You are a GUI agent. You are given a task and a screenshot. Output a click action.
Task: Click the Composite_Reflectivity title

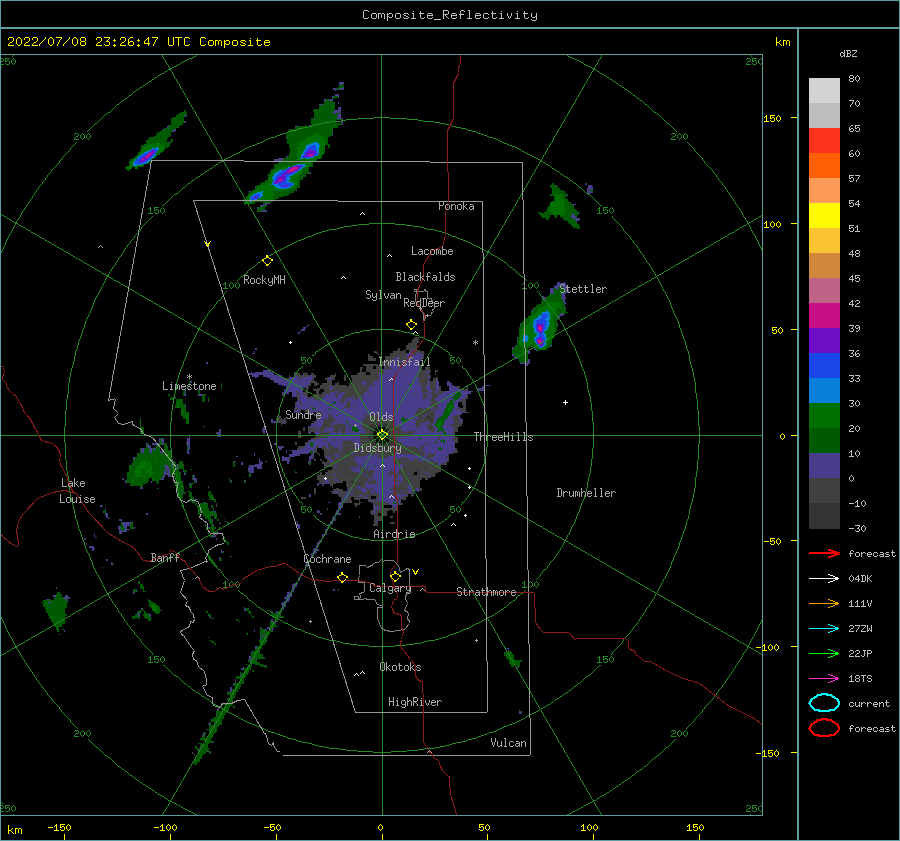(449, 15)
